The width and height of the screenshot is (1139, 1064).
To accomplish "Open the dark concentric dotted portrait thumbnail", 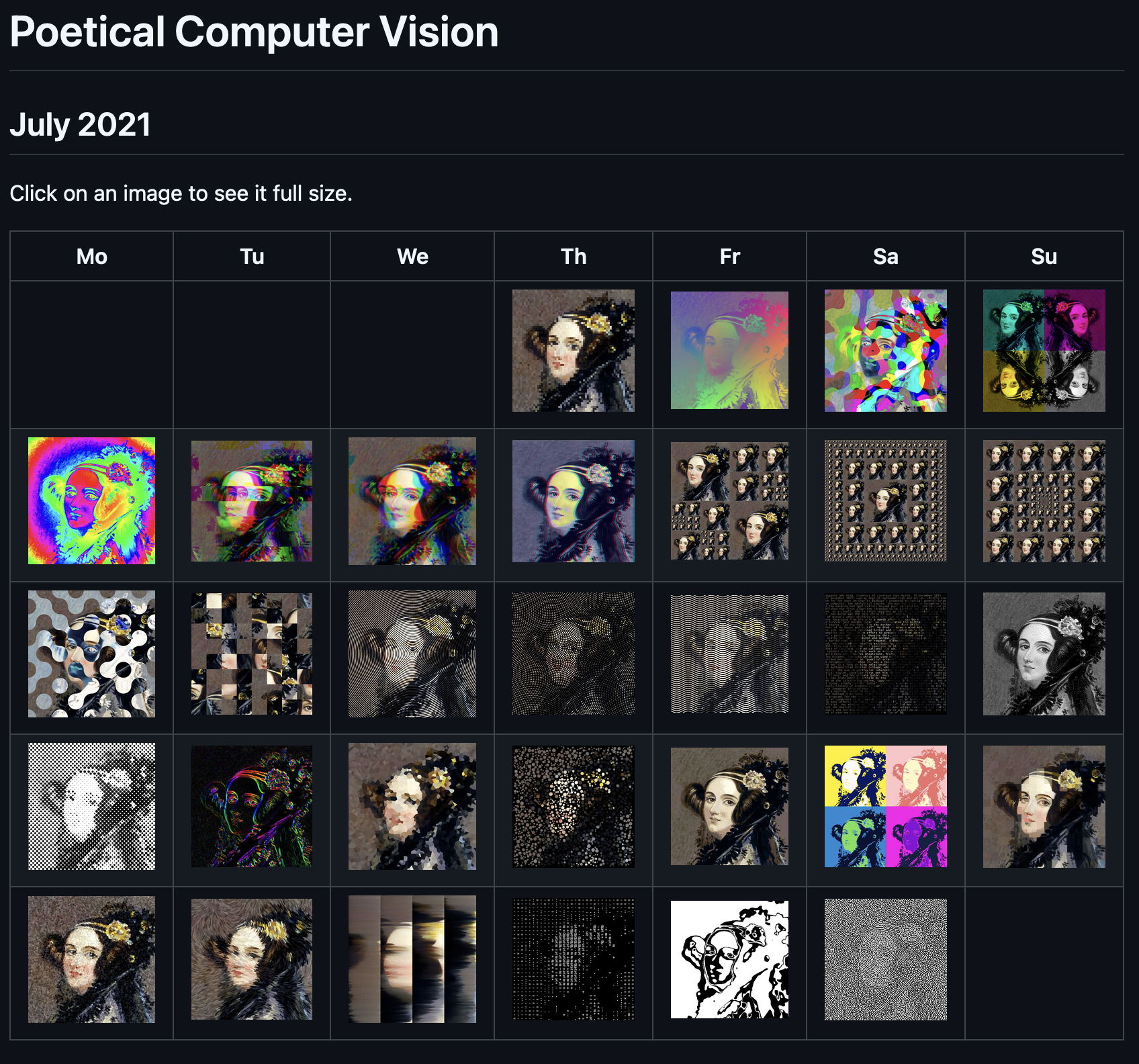I will (x=573, y=654).
